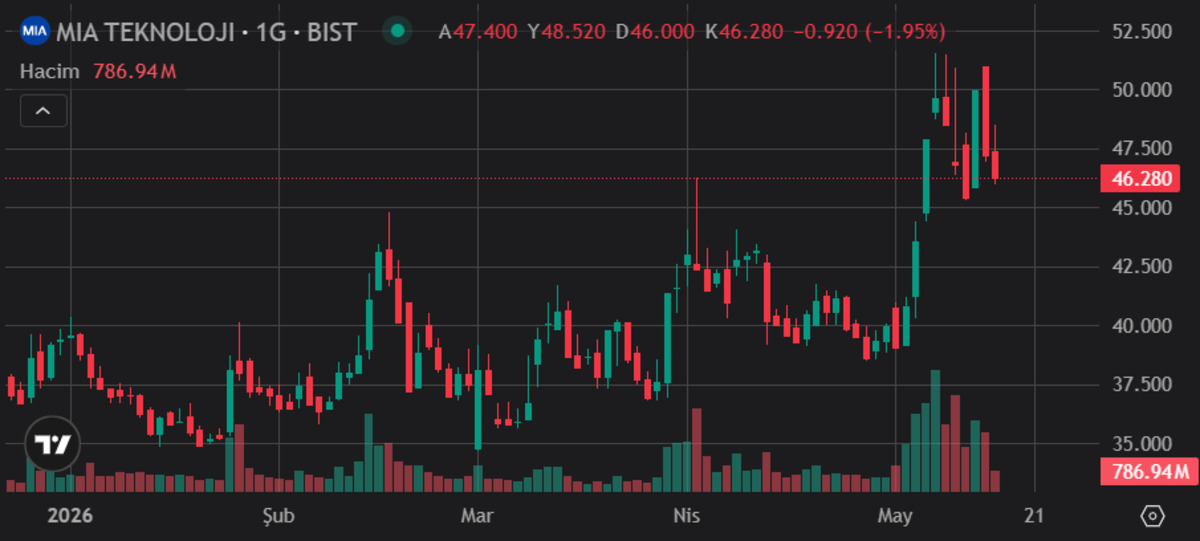Open chart settings hexagon icon

point(1152,516)
